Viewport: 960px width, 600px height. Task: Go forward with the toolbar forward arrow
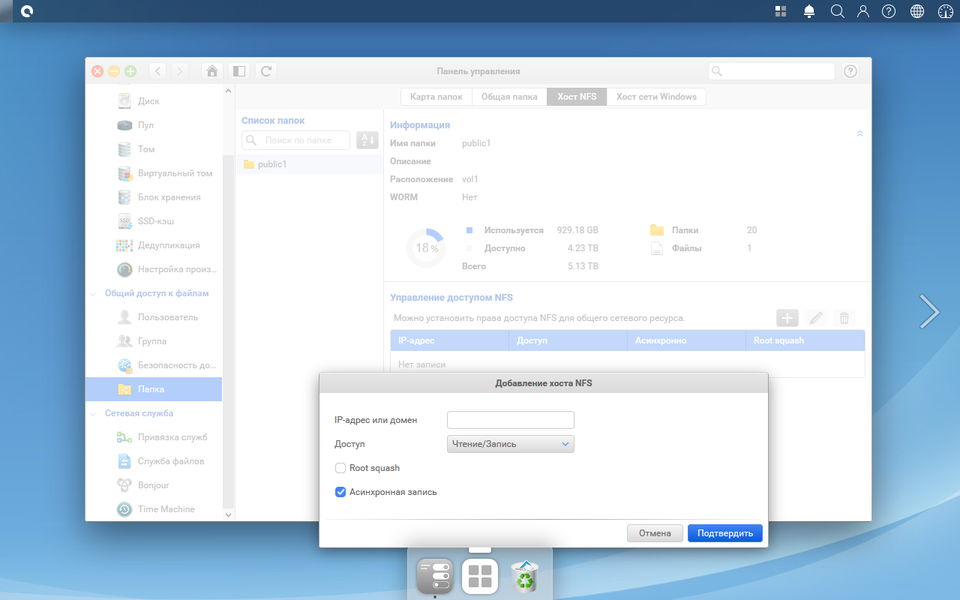pos(179,71)
